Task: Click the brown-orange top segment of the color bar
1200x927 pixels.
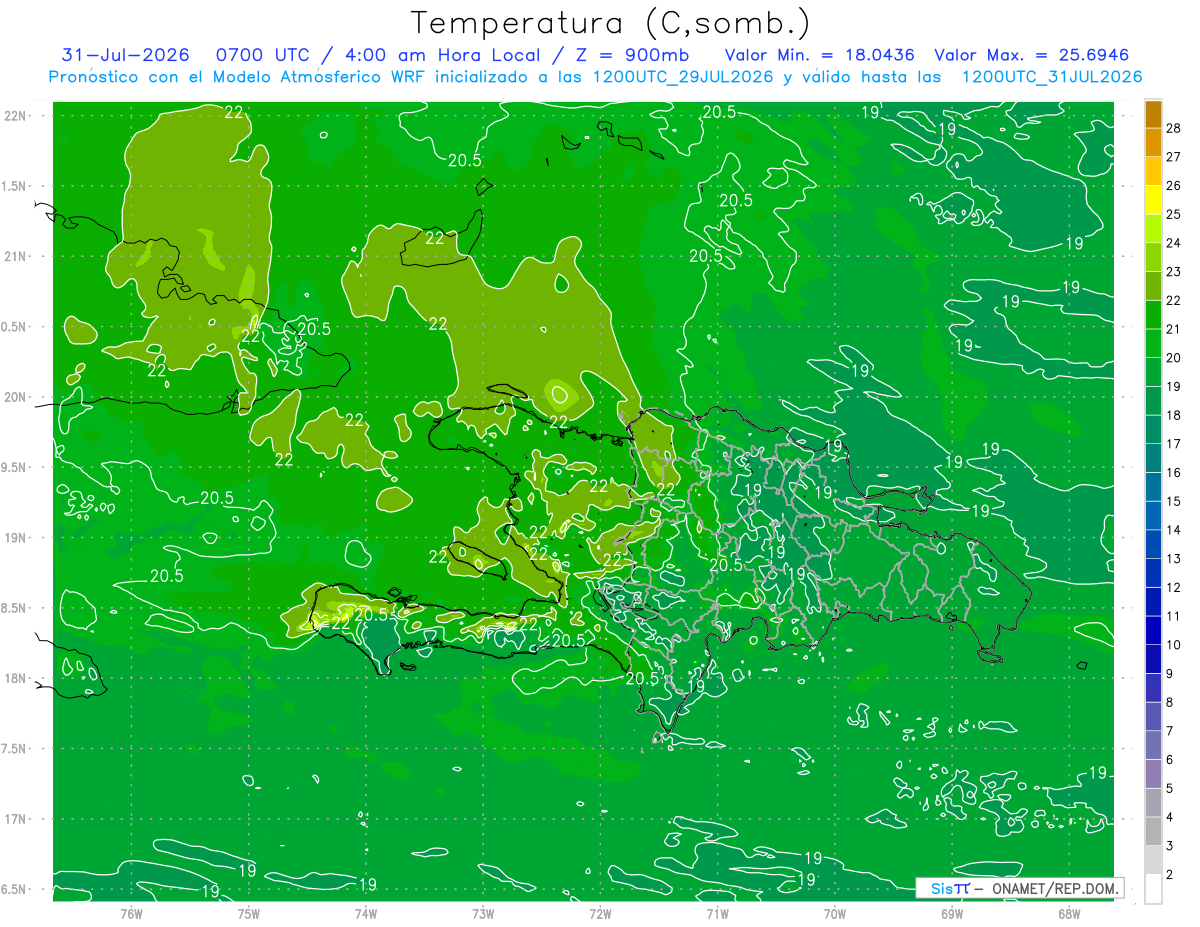Action: [1153, 114]
